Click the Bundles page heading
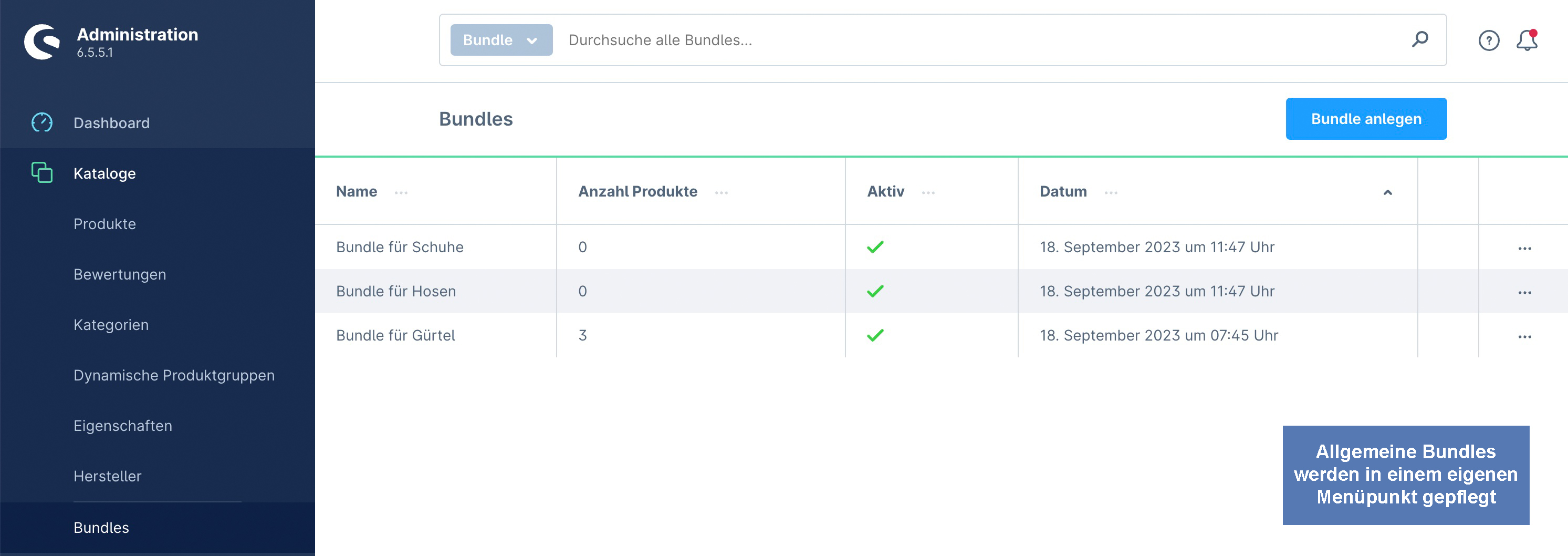 point(475,119)
